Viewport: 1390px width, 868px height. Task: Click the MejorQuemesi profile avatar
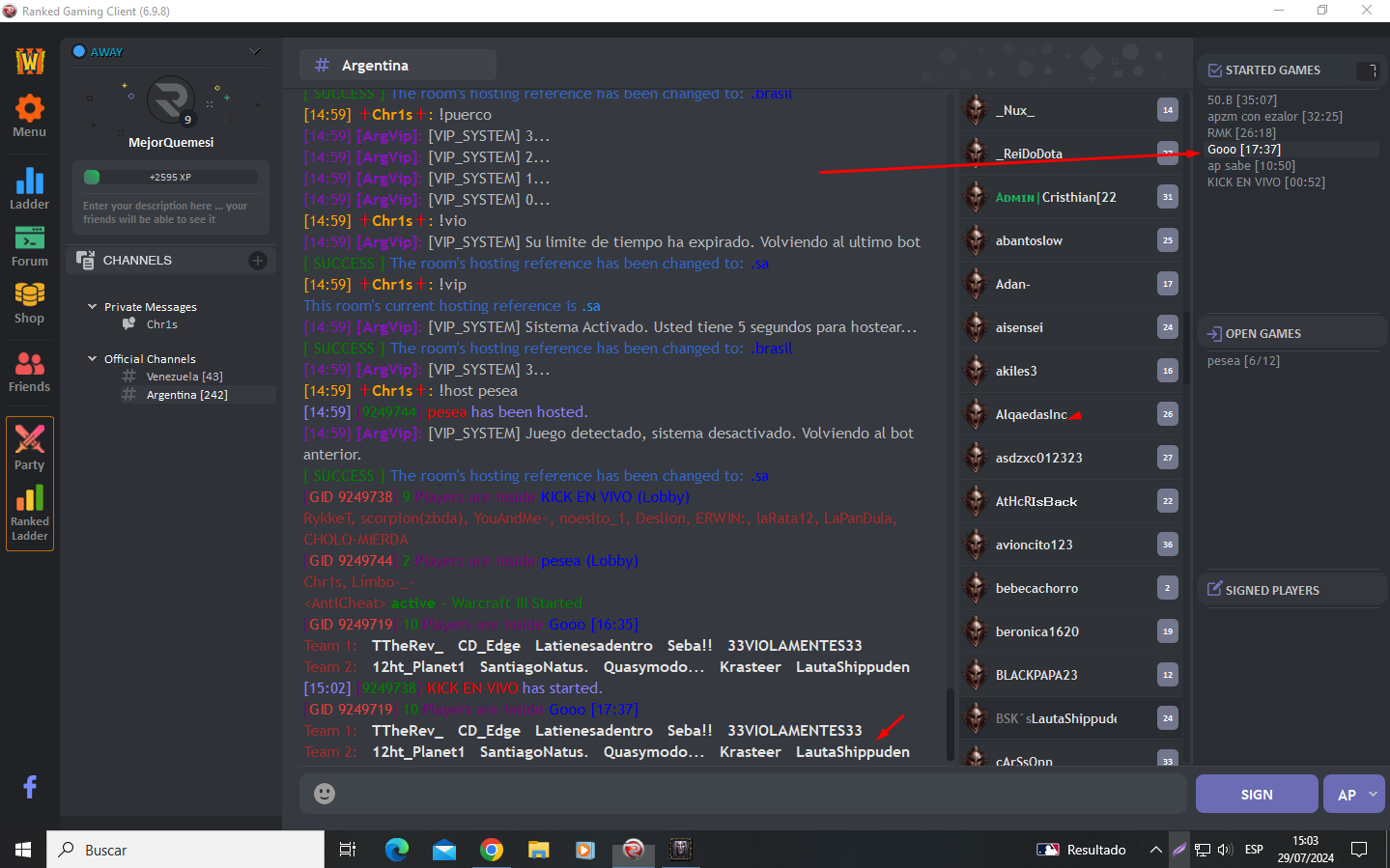(x=171, y=100)
